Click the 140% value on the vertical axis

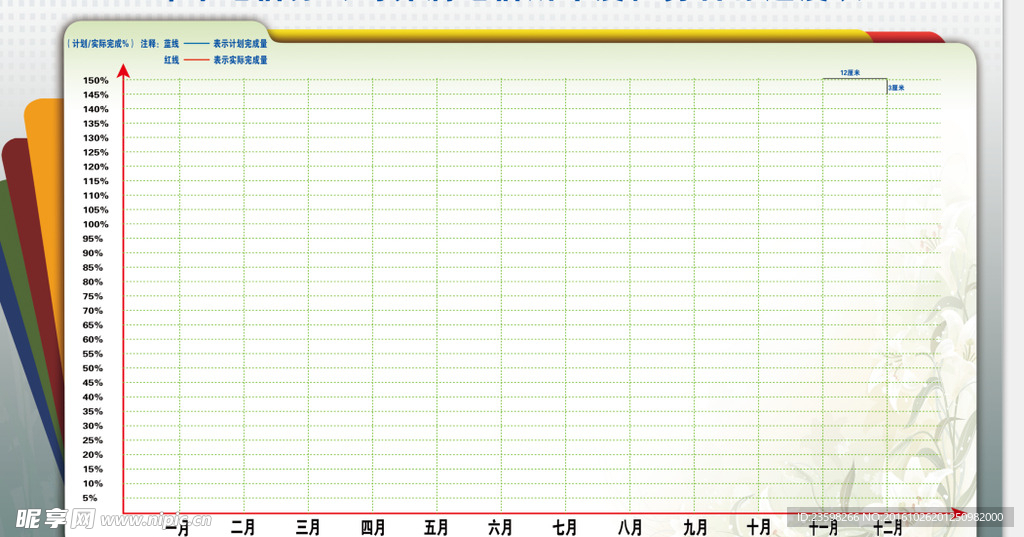[95, 109]
